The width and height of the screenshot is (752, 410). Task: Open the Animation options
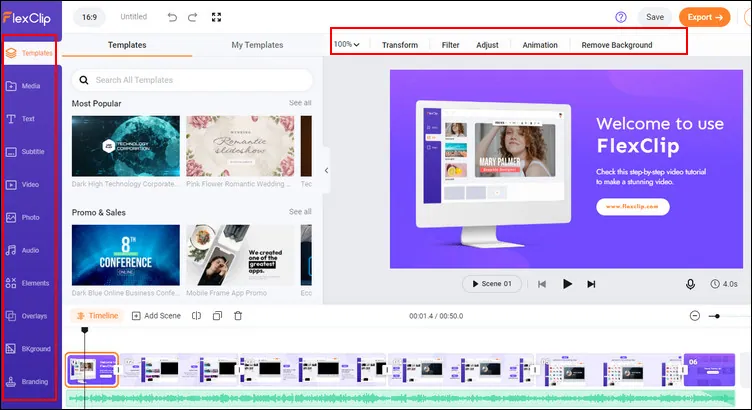(x=540, y=45)
